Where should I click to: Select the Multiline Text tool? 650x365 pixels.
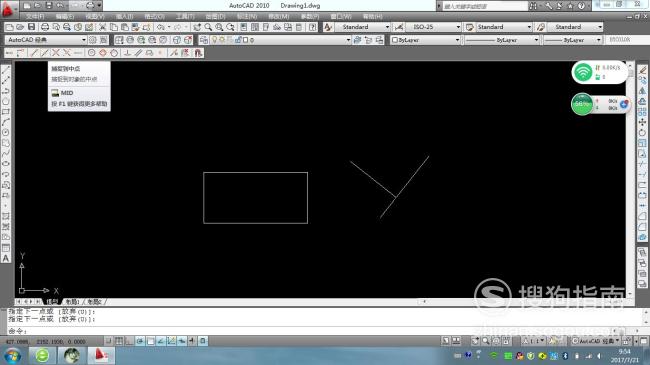click(6, 258)
